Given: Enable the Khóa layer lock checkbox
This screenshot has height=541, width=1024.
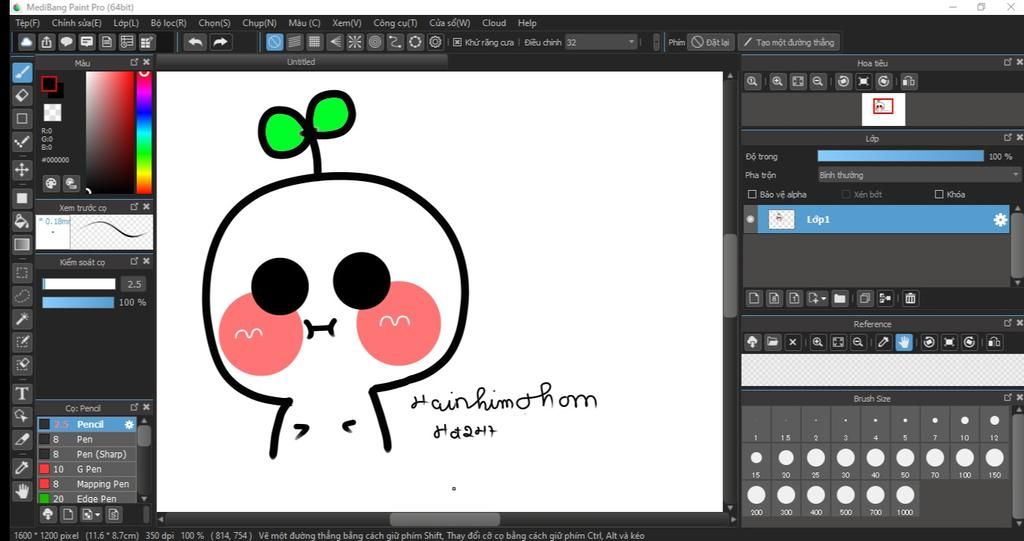Looking at the screenshot, I should click(x=939, y=195).
